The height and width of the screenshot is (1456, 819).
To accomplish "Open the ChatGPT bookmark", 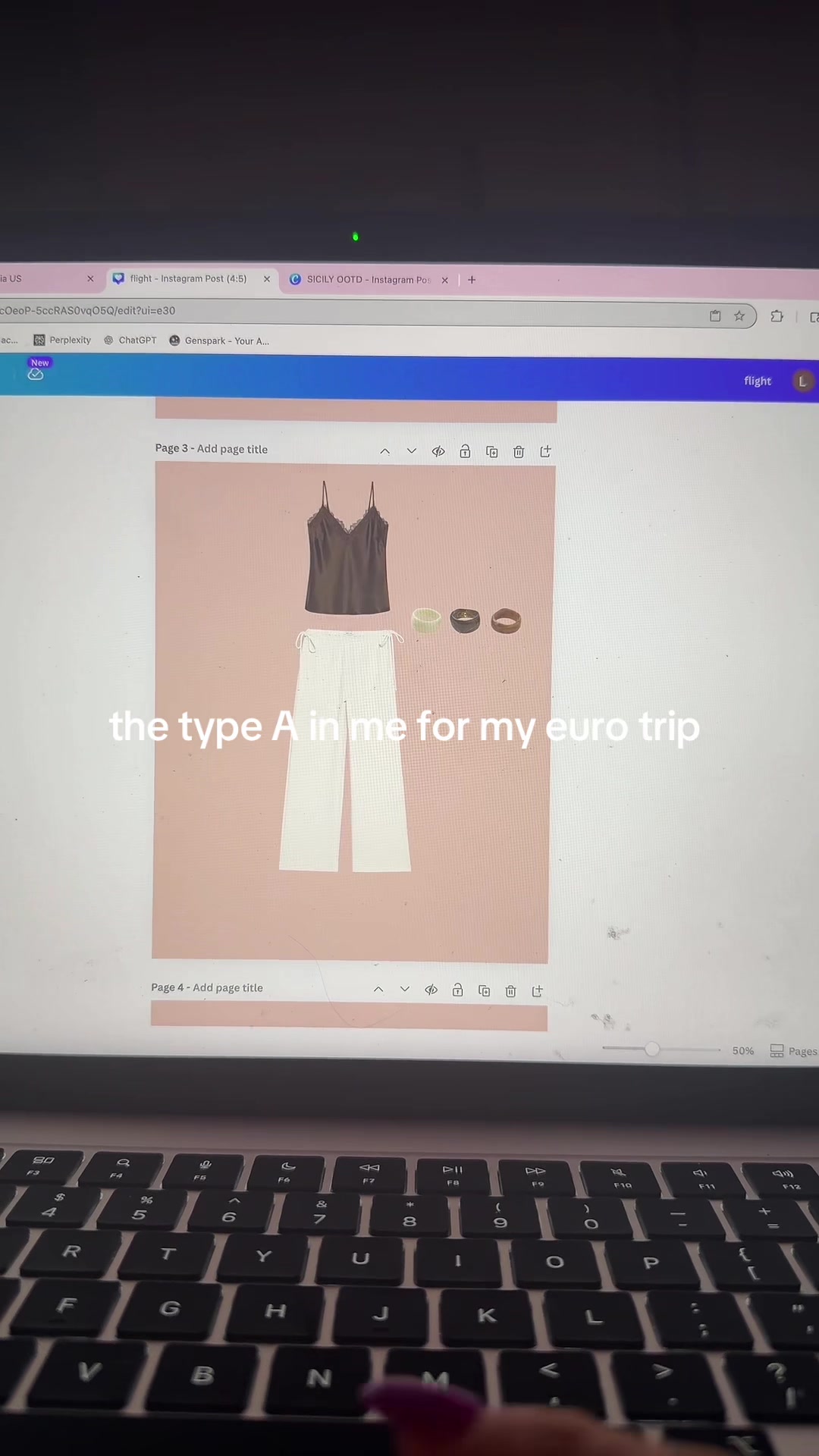I will 130,340.
